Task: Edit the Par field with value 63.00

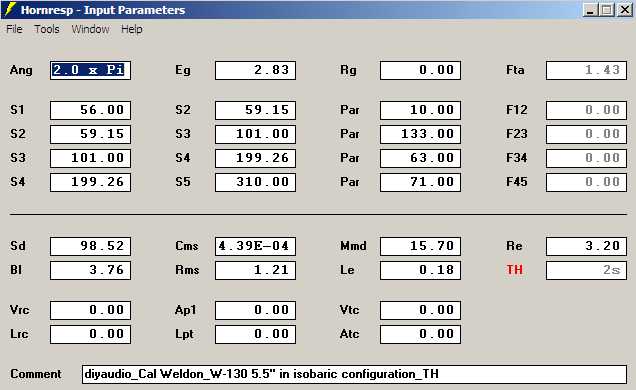Action: coord(421,158)
